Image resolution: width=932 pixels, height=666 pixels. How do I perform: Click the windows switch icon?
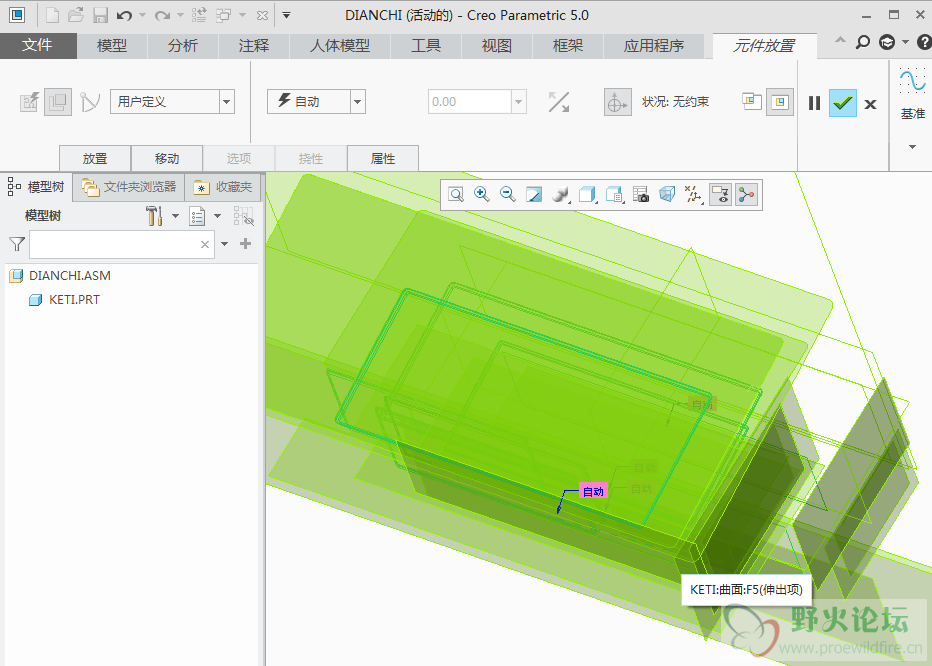[x=224, y=15]
